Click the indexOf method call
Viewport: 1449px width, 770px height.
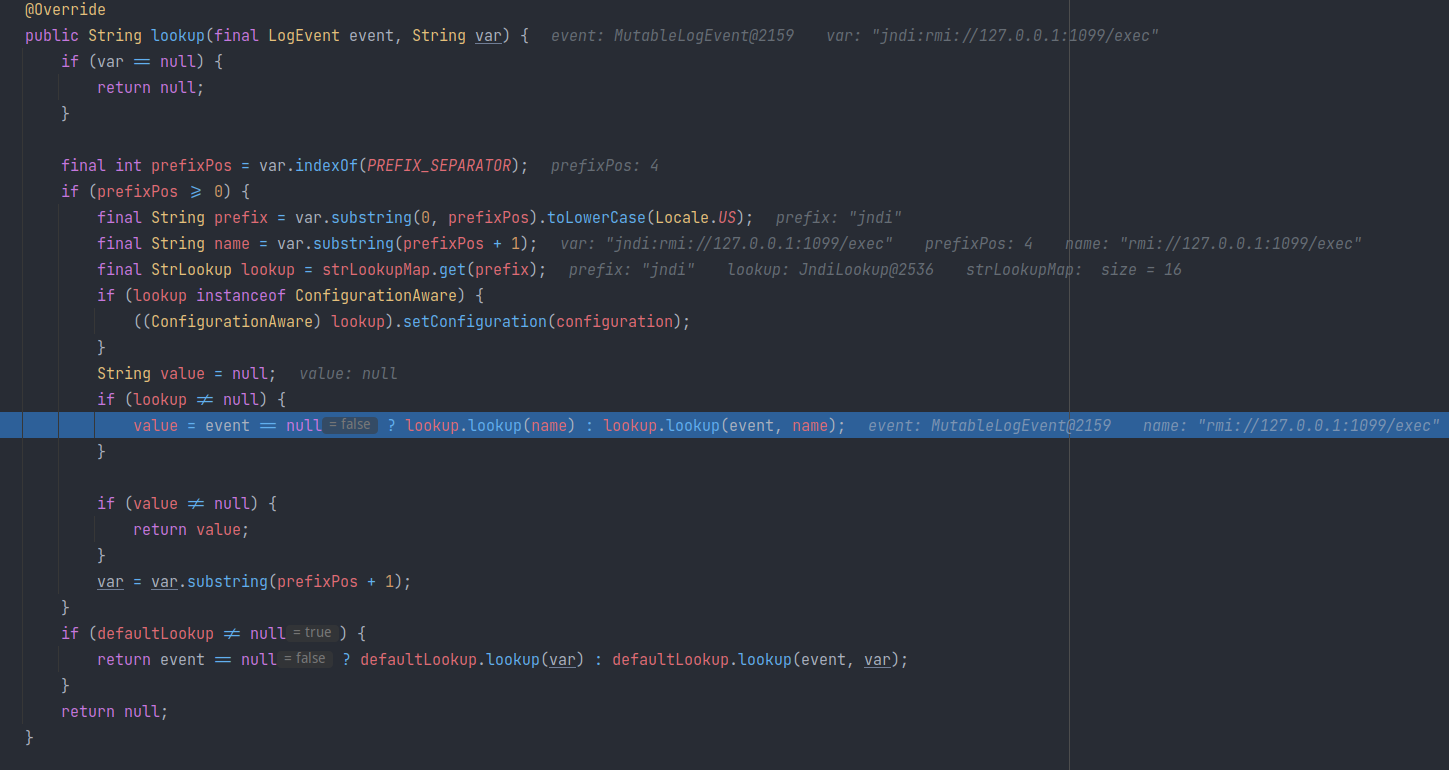tap(327, 165)
